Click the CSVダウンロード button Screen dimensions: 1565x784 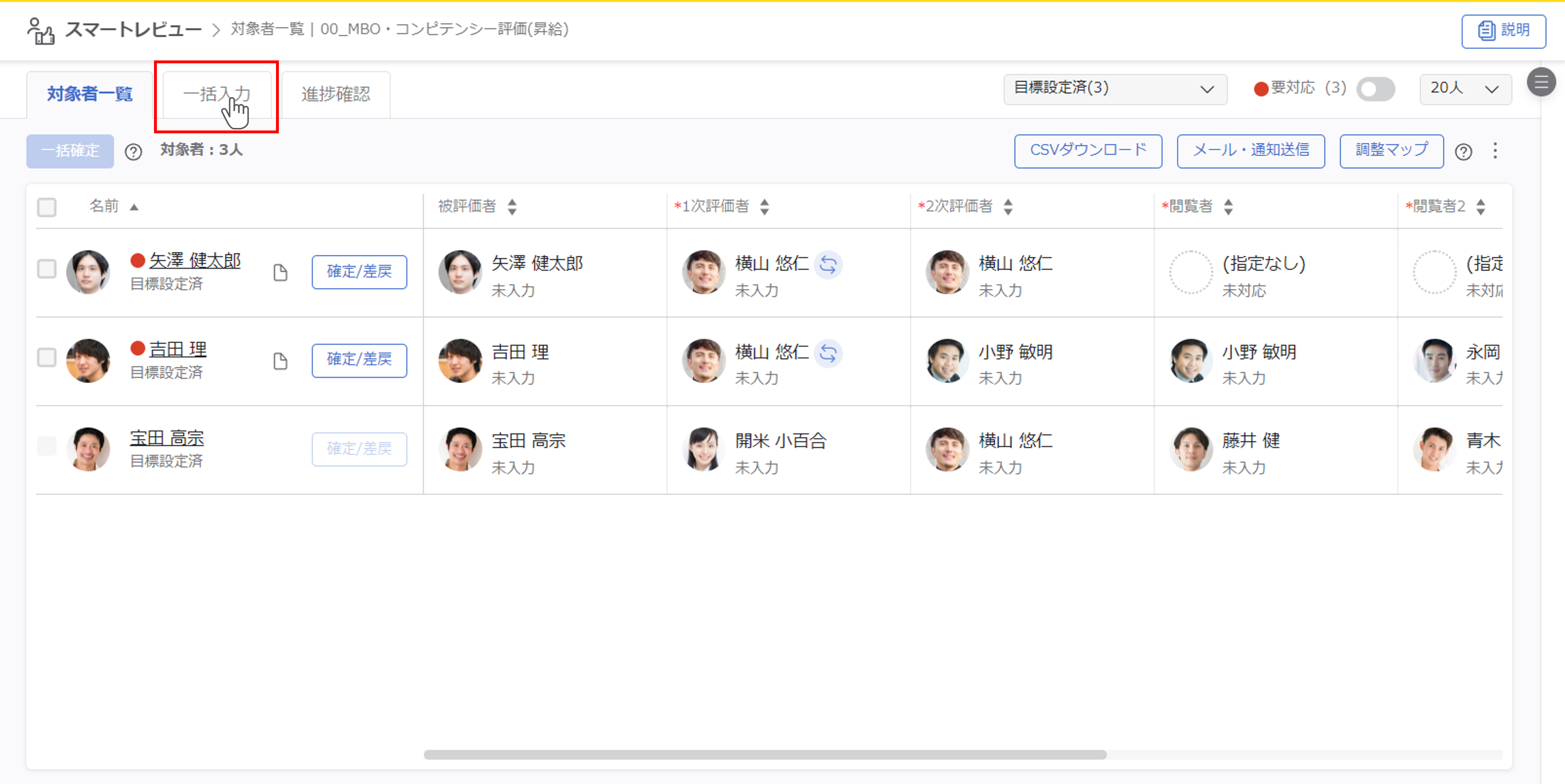click(1087, 151)
